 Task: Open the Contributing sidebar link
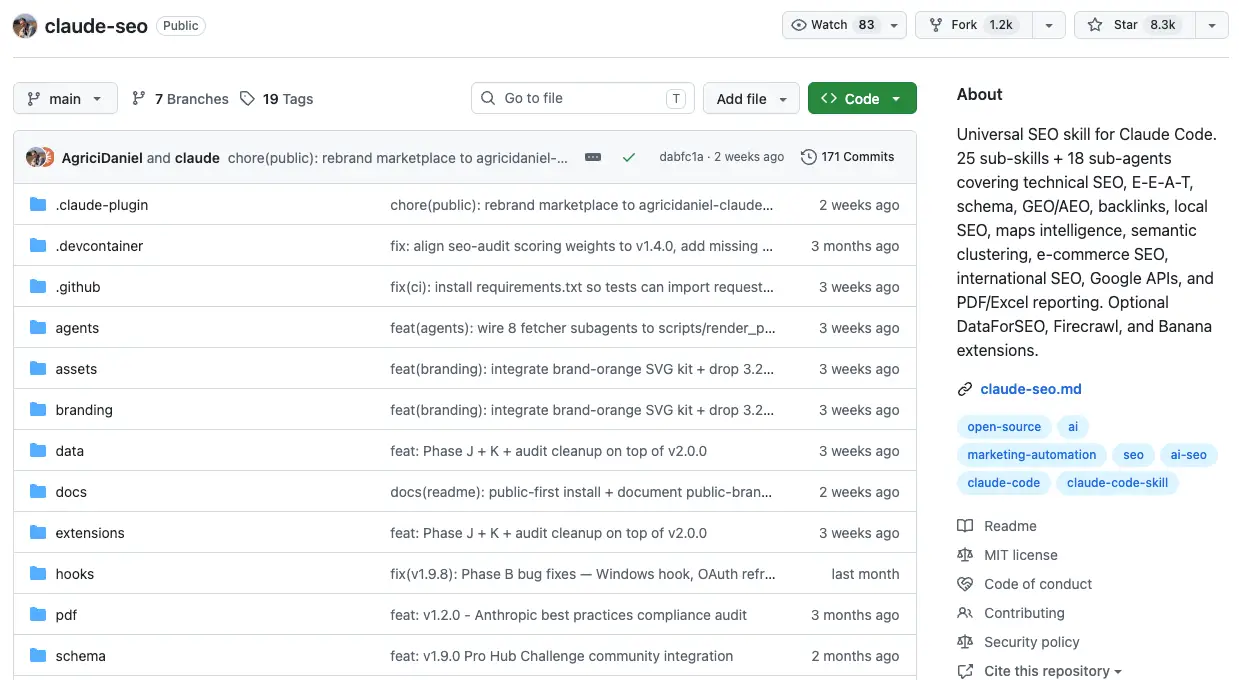pyautogui.click(x=1024, y=613)
